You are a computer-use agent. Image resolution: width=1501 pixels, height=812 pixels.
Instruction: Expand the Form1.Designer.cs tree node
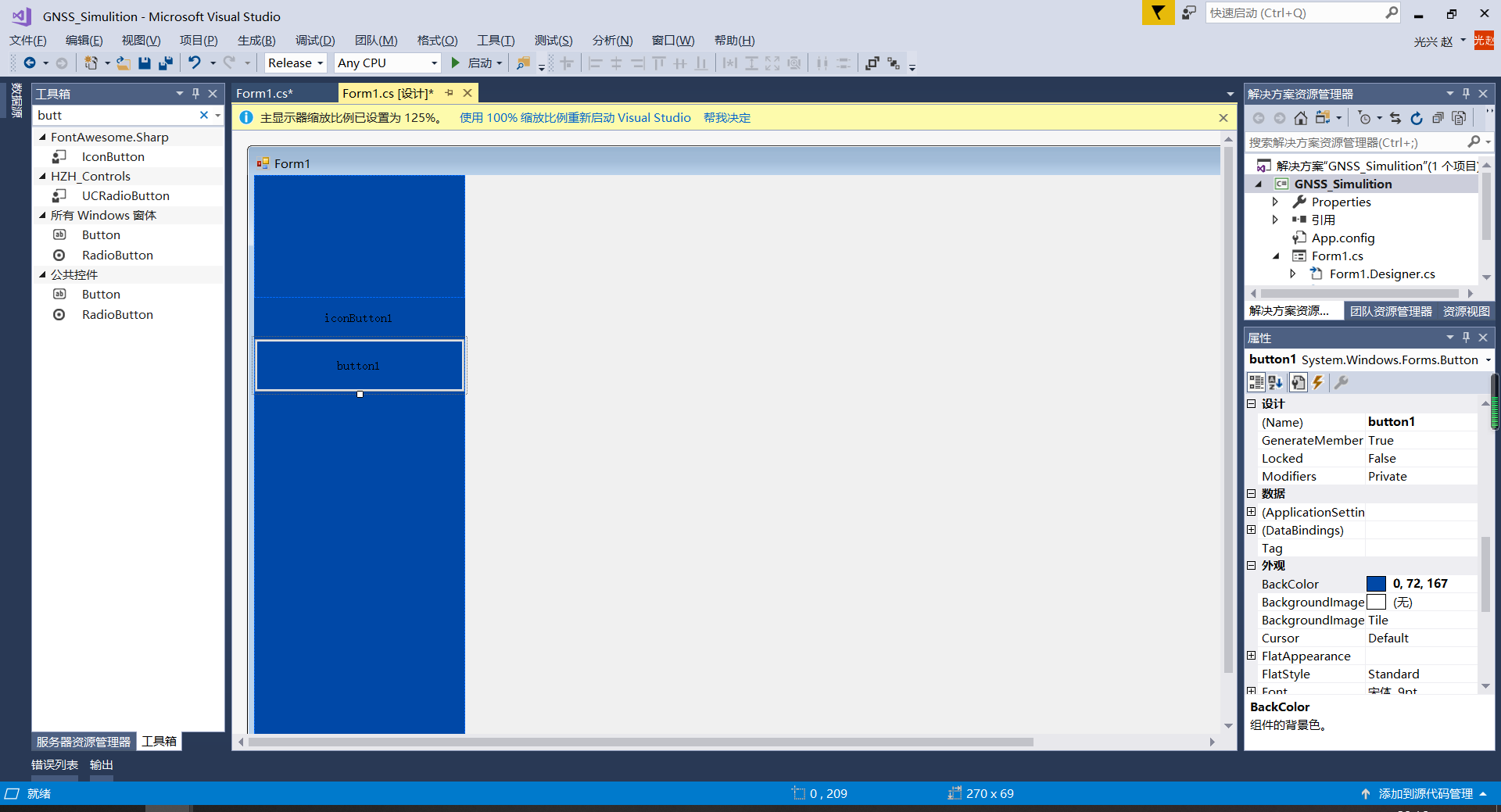point(1295,274)
